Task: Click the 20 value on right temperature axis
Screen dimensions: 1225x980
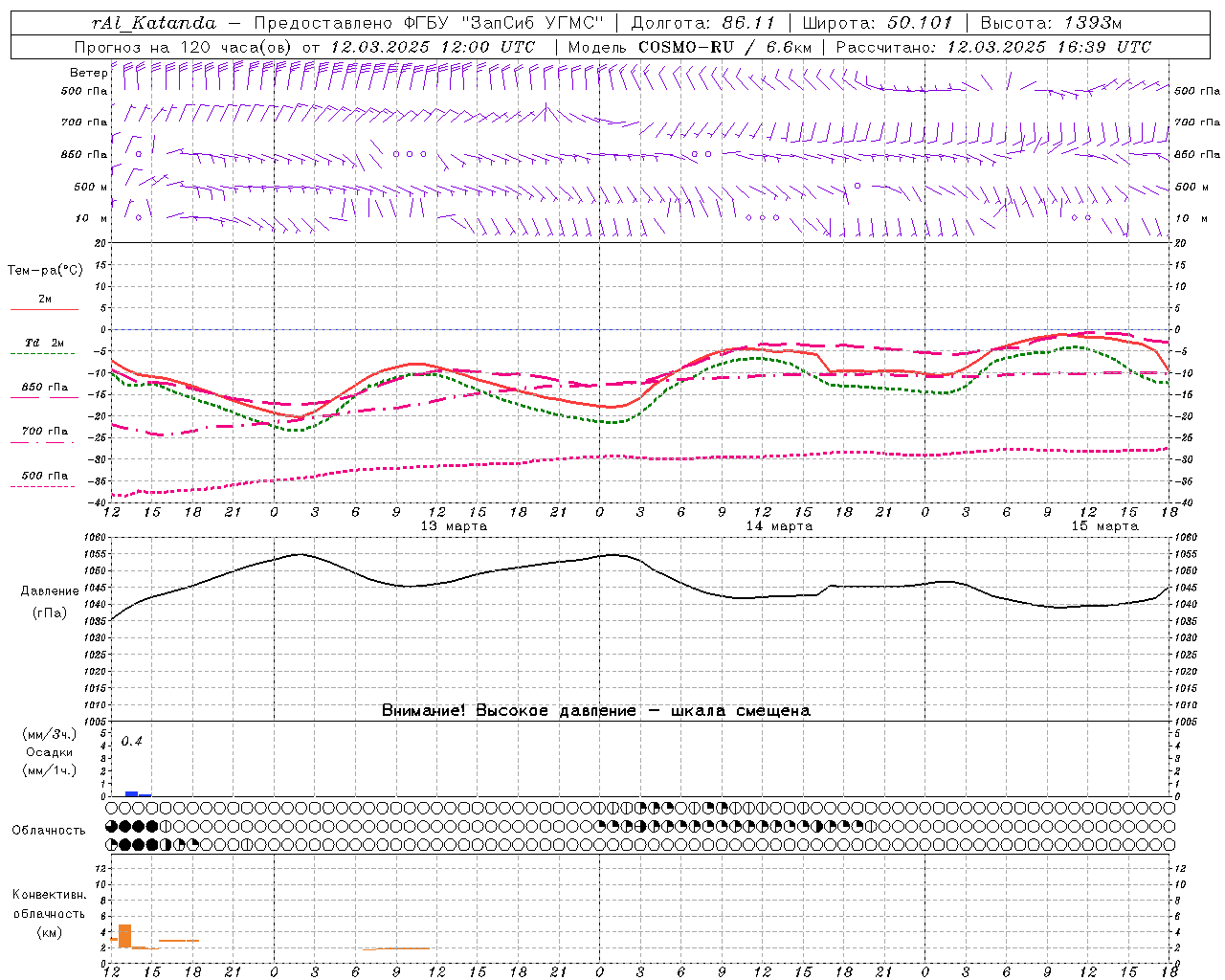Action: pyautogui.click(x=1180, y=243)
